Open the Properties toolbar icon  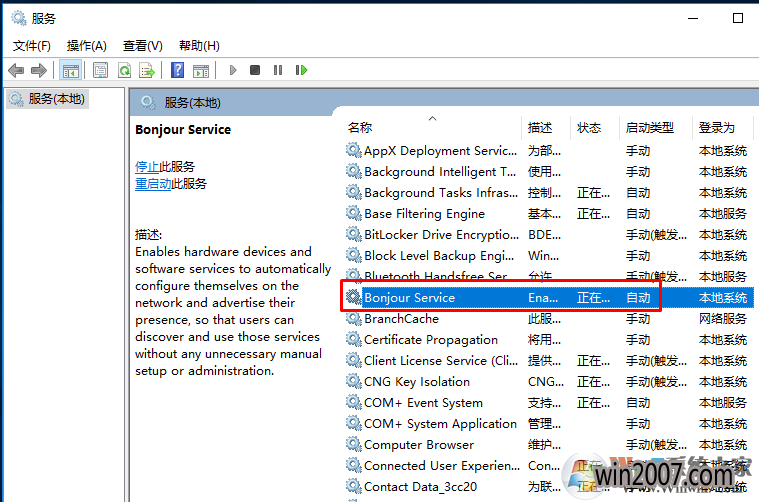point(100,71)
